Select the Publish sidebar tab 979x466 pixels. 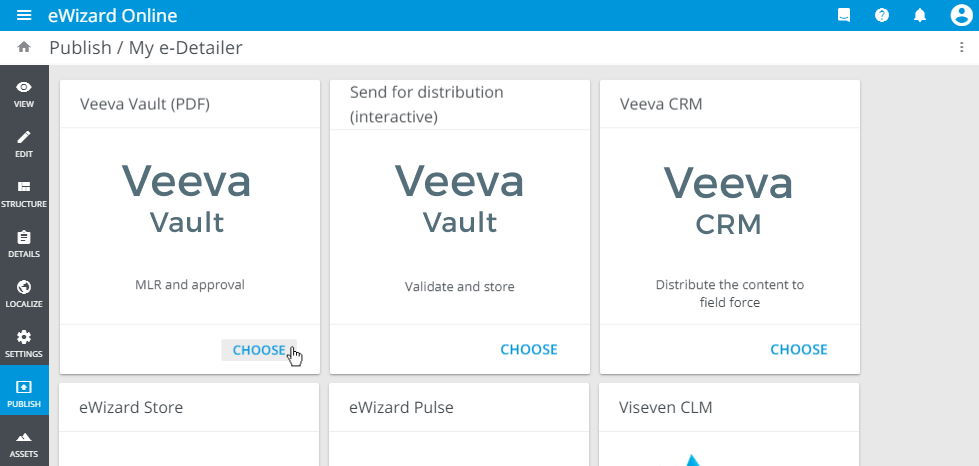(24, 393)
